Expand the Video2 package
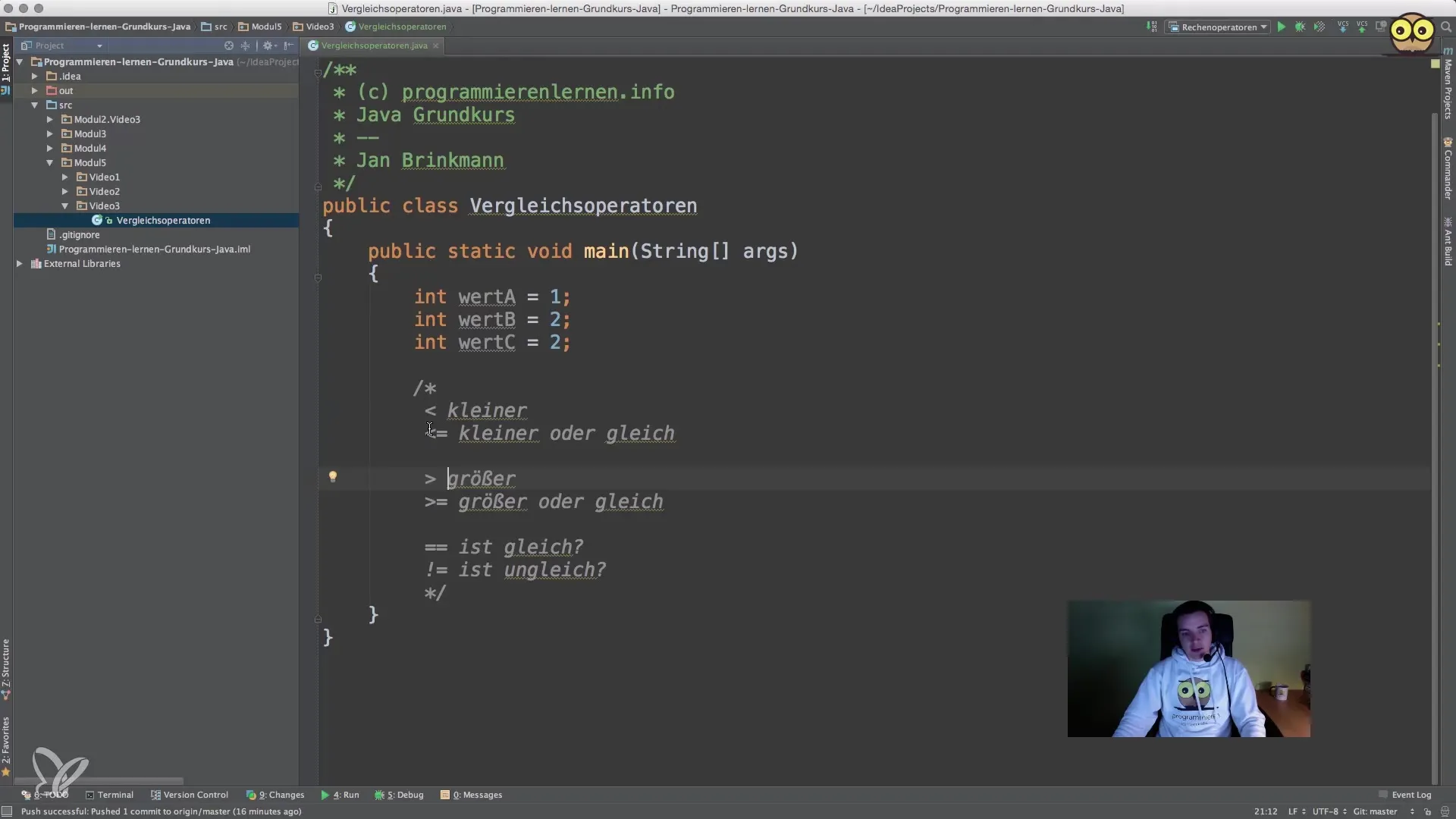This screenshot has height=819, width=1456. point(65,192)
